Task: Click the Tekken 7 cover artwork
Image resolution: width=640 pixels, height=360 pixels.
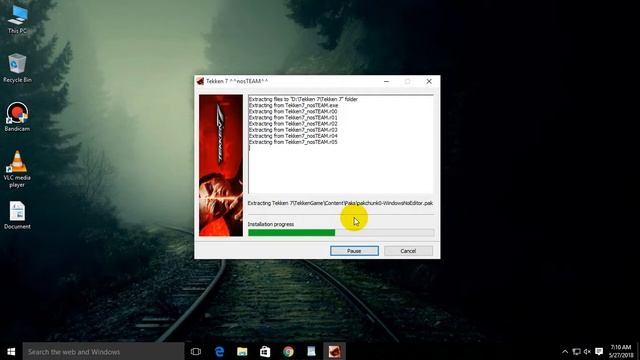Action: (221, 165)
